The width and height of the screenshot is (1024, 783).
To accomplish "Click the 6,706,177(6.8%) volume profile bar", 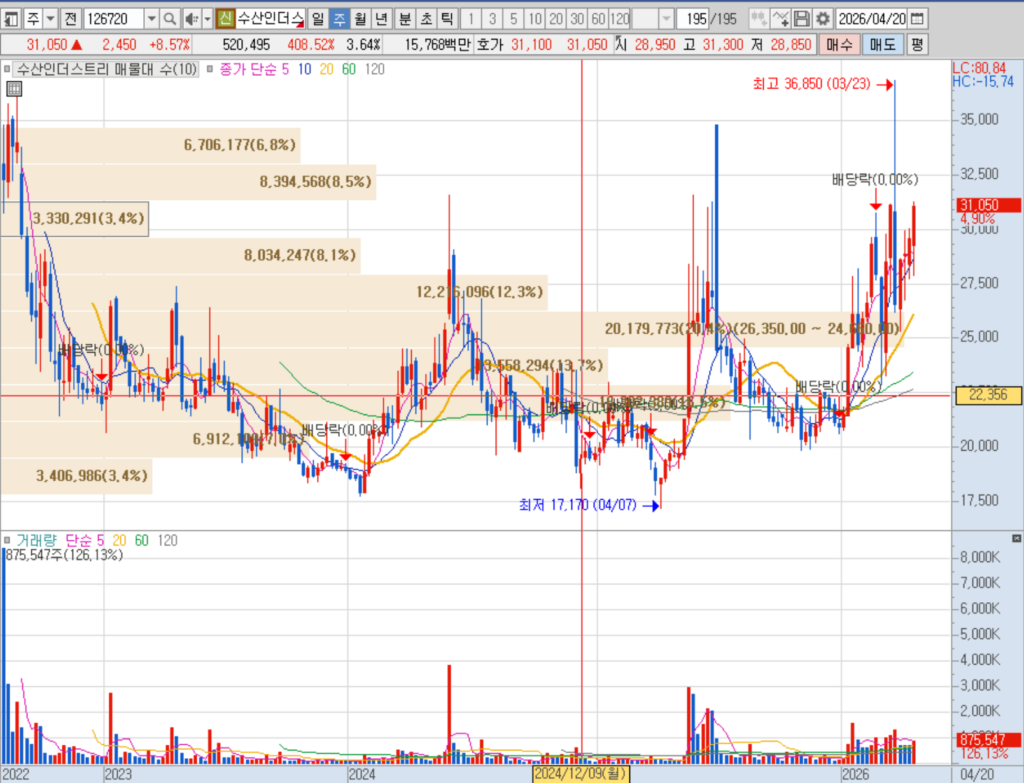I will [150, 145].
